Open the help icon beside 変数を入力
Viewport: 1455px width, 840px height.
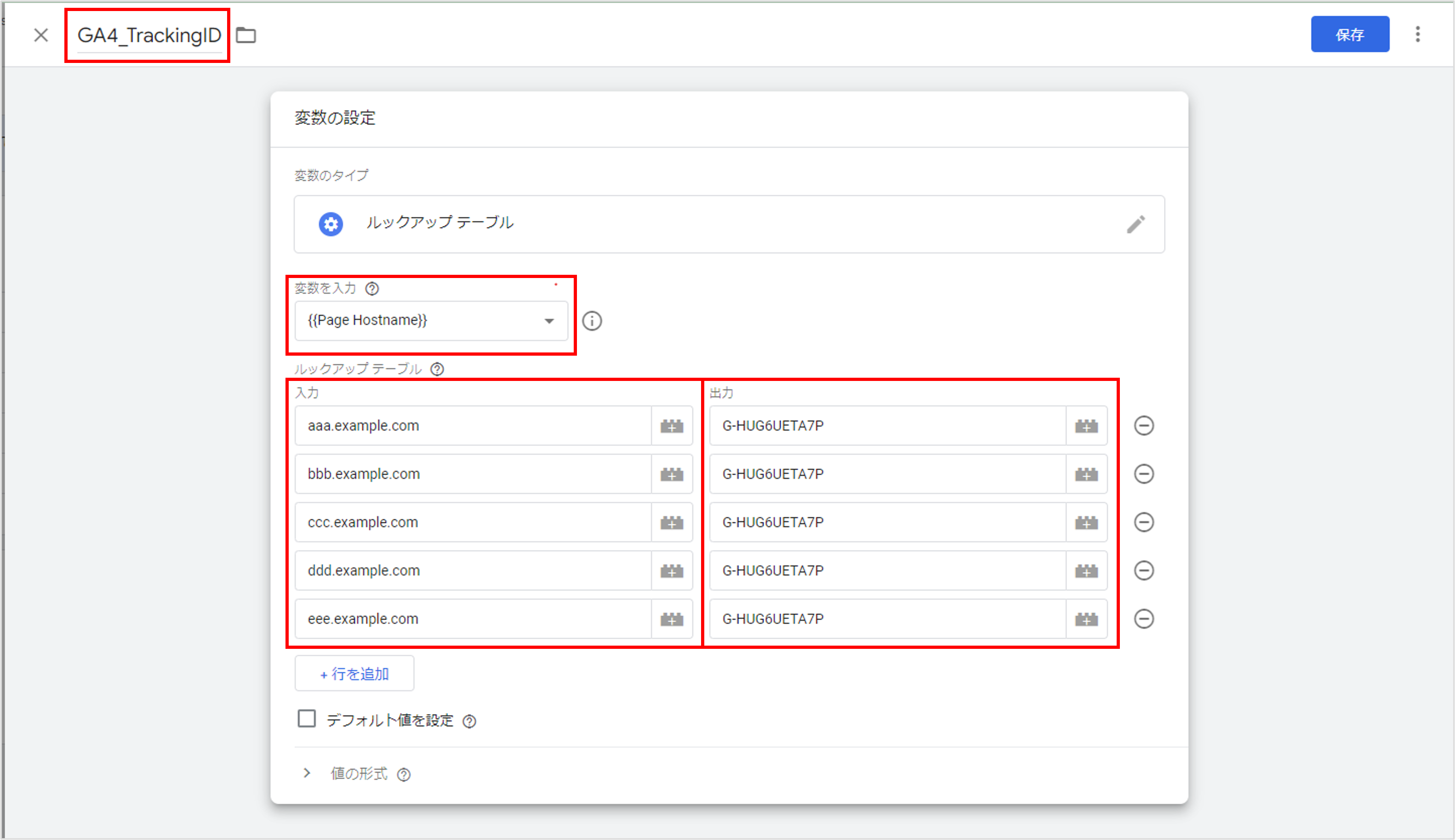pos(372,289)
